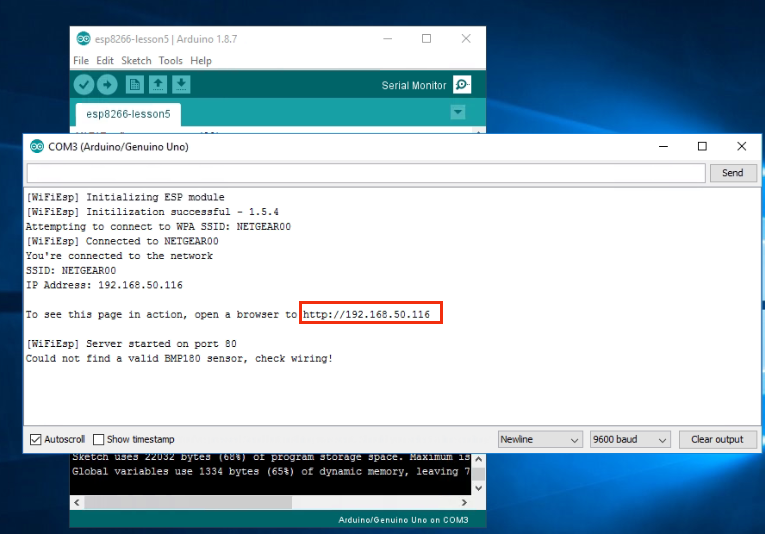Open the Sketch menu in Arduino IDE
This screenshot has height=534, width=765.
pos(136,60)
